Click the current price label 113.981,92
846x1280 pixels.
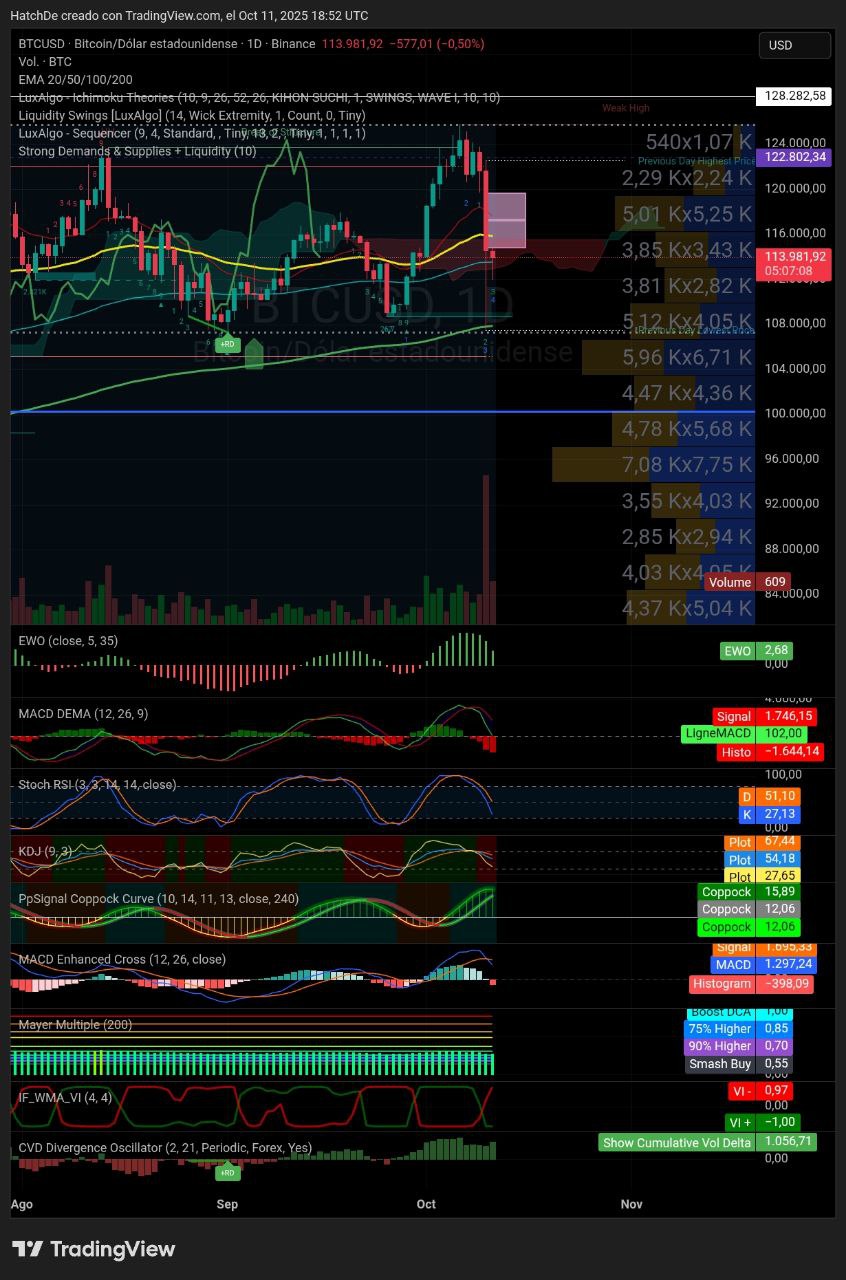pos(795,256)
